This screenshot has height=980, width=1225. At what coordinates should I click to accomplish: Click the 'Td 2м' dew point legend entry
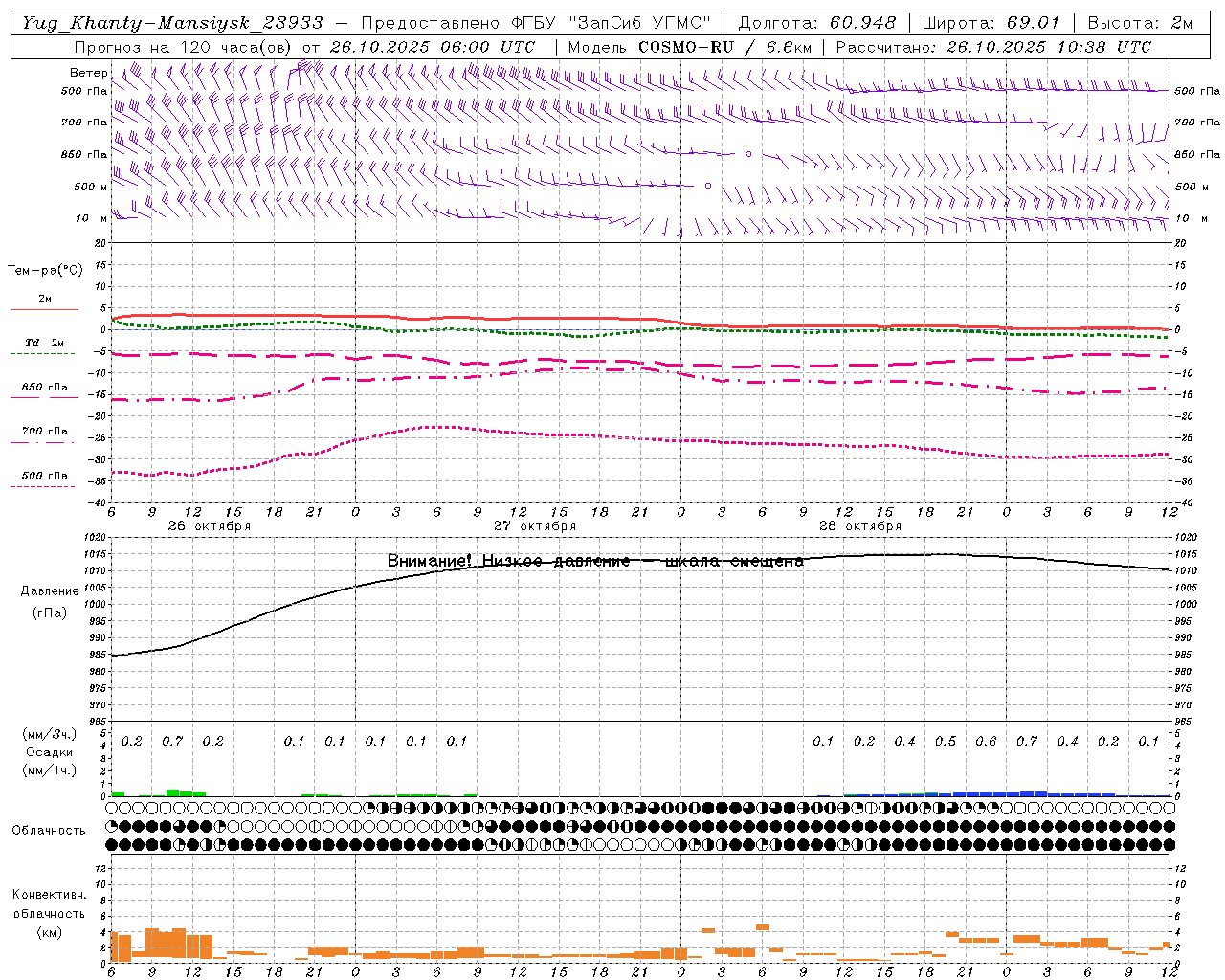click(45, 343)
